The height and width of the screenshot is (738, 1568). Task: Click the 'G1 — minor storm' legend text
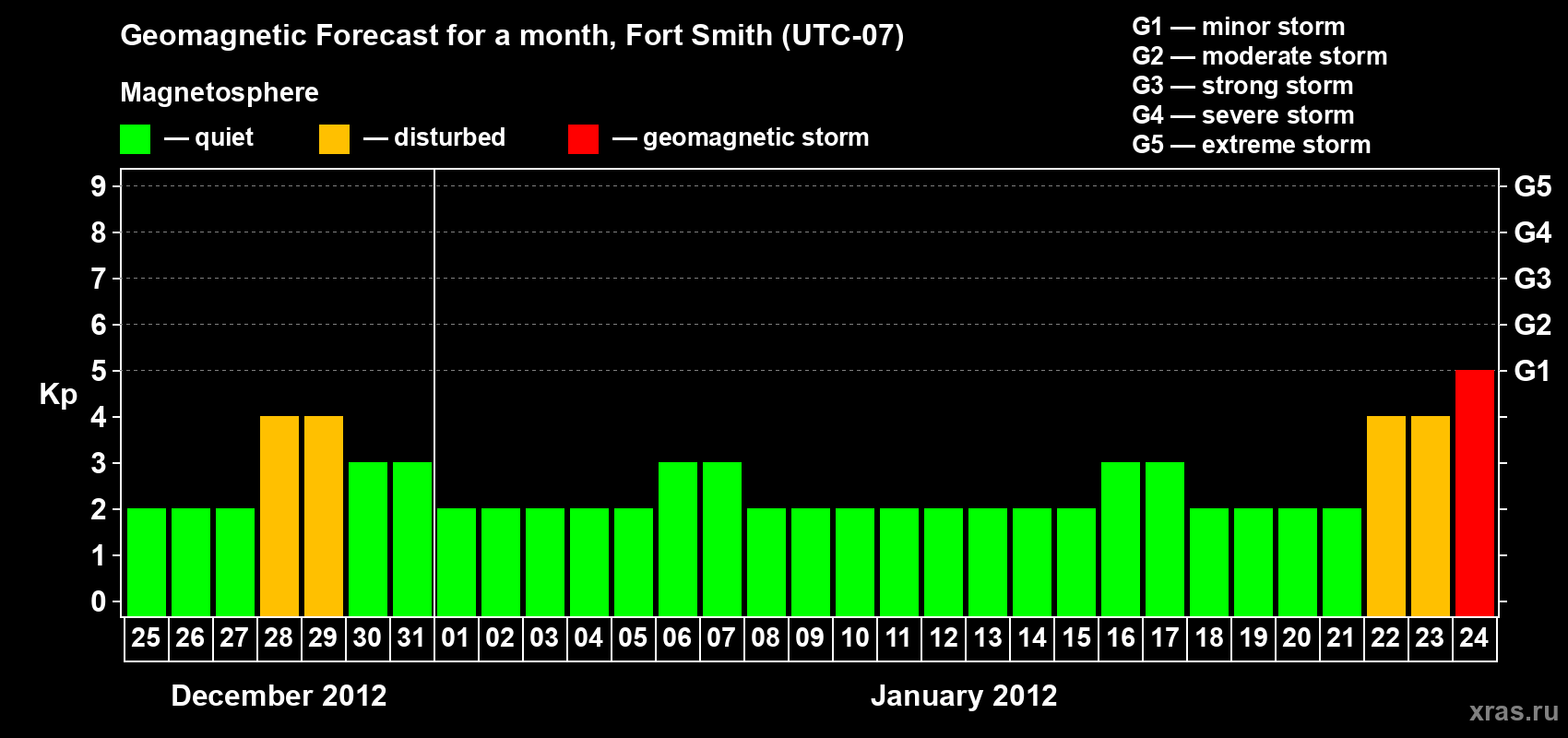(x=1239, y=27)
